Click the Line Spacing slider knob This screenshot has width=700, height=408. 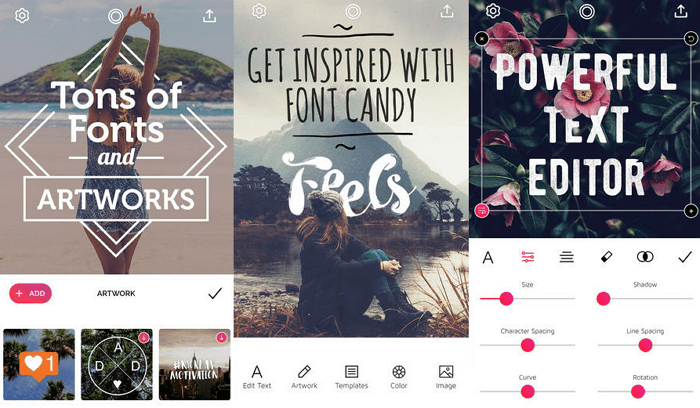(645, 345)
